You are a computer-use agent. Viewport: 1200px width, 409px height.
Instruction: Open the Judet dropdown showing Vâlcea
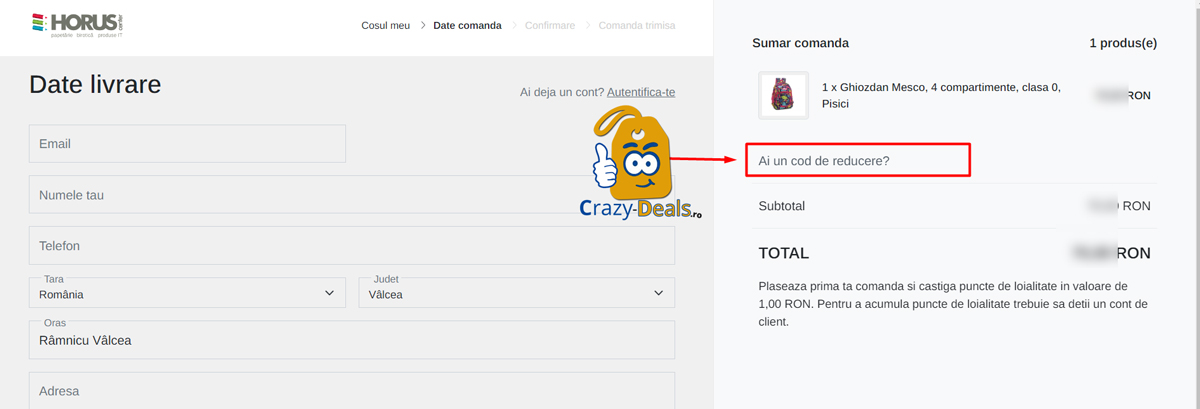coord(516,294)
